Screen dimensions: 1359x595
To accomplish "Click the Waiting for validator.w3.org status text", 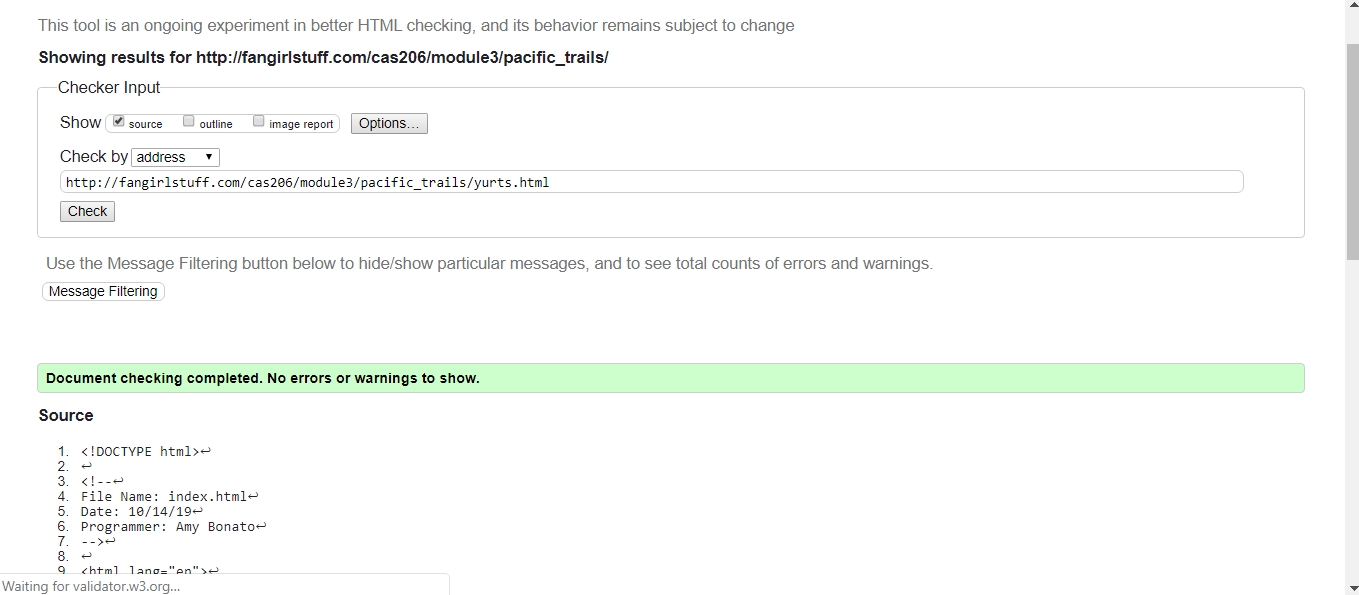I will [x=91, y=586].
